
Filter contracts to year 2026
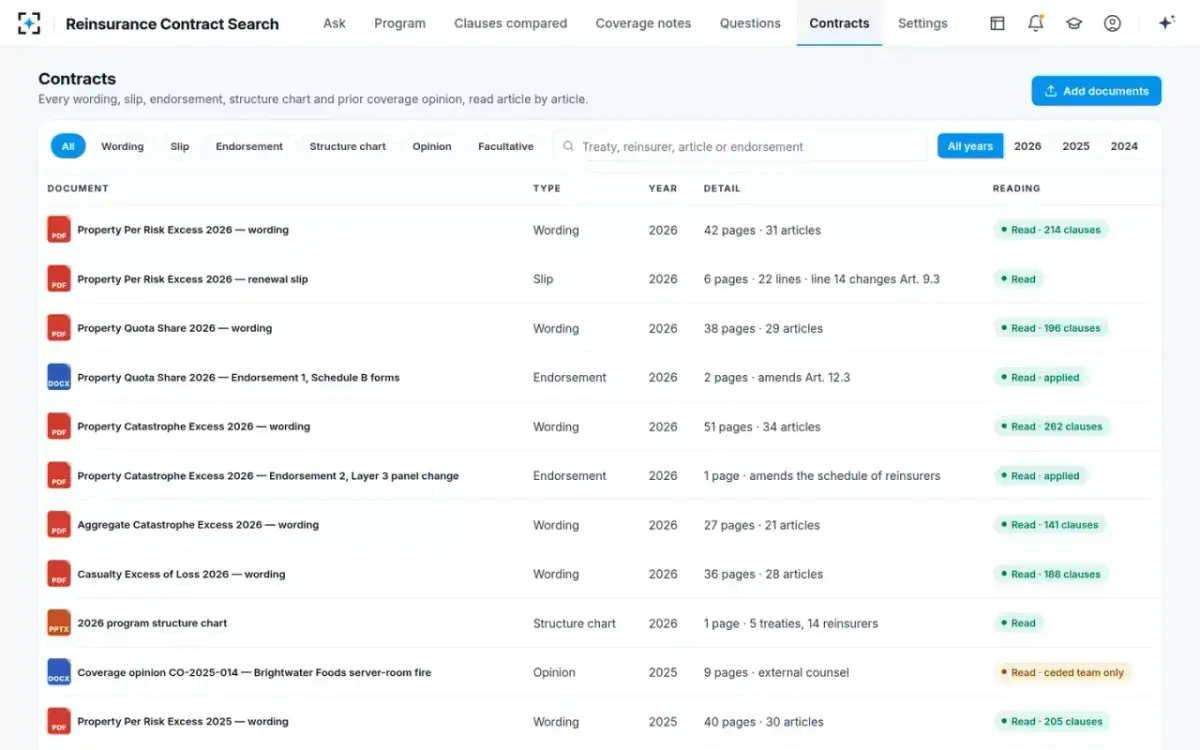pos(1027,146)
